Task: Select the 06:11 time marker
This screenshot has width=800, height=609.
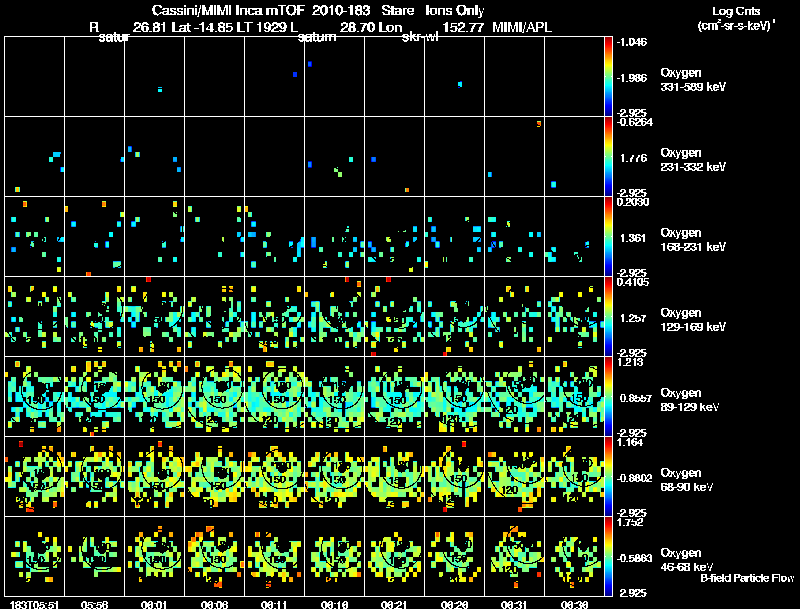Action: click(x=274, y=604)
